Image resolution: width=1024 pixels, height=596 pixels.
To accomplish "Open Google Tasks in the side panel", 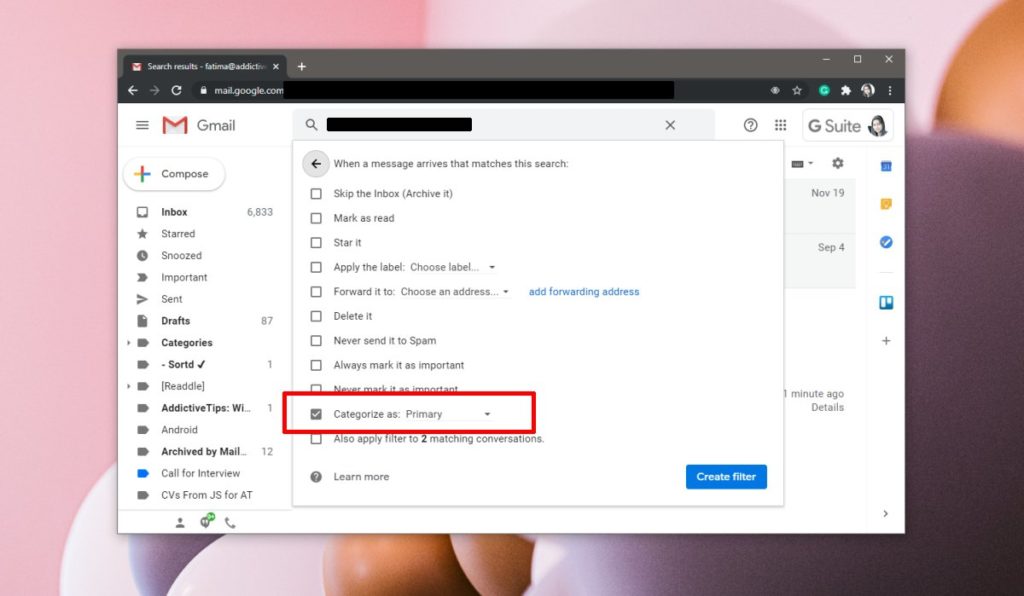I will tap(885, 241).
